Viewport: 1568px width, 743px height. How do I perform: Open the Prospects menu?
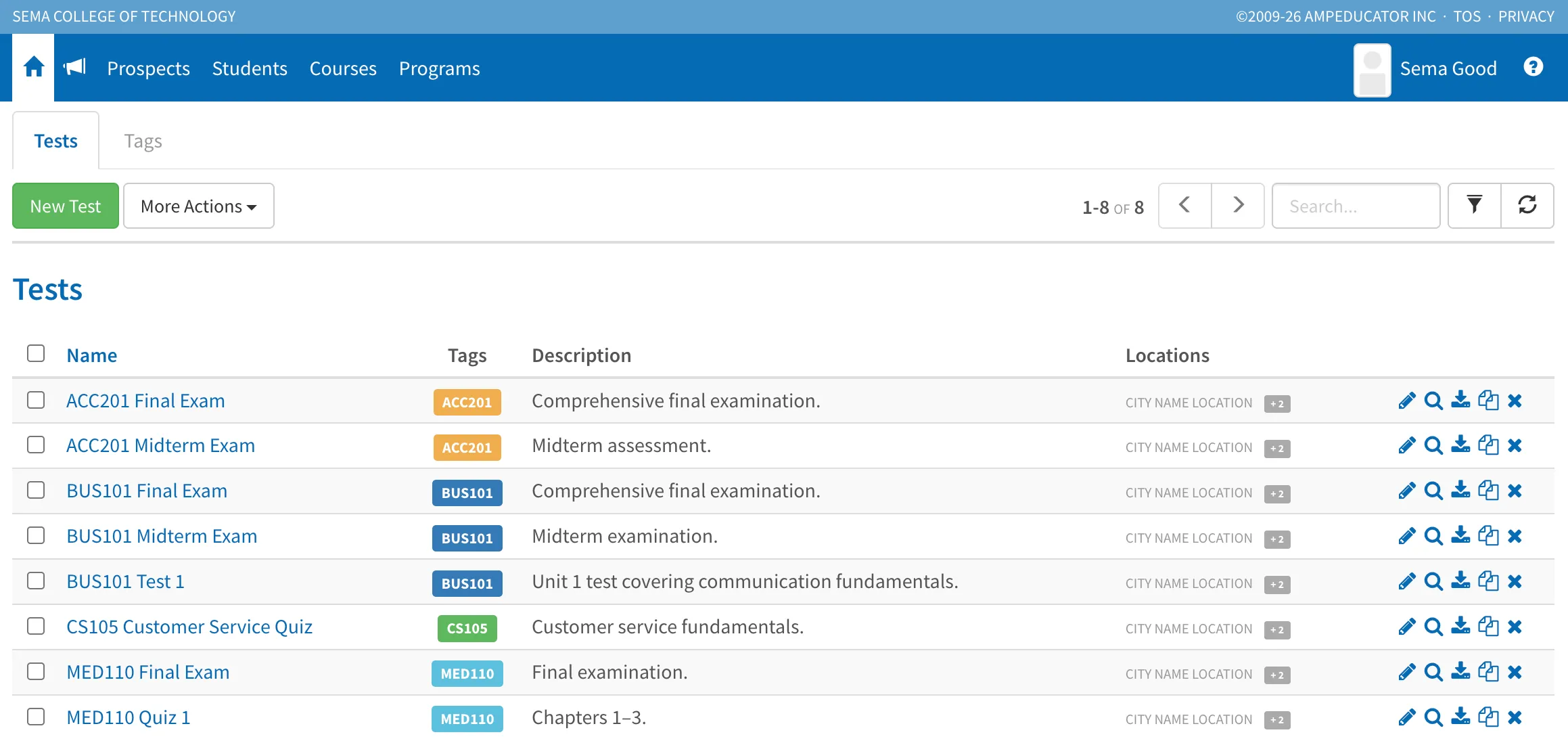[x=148, y=68]
